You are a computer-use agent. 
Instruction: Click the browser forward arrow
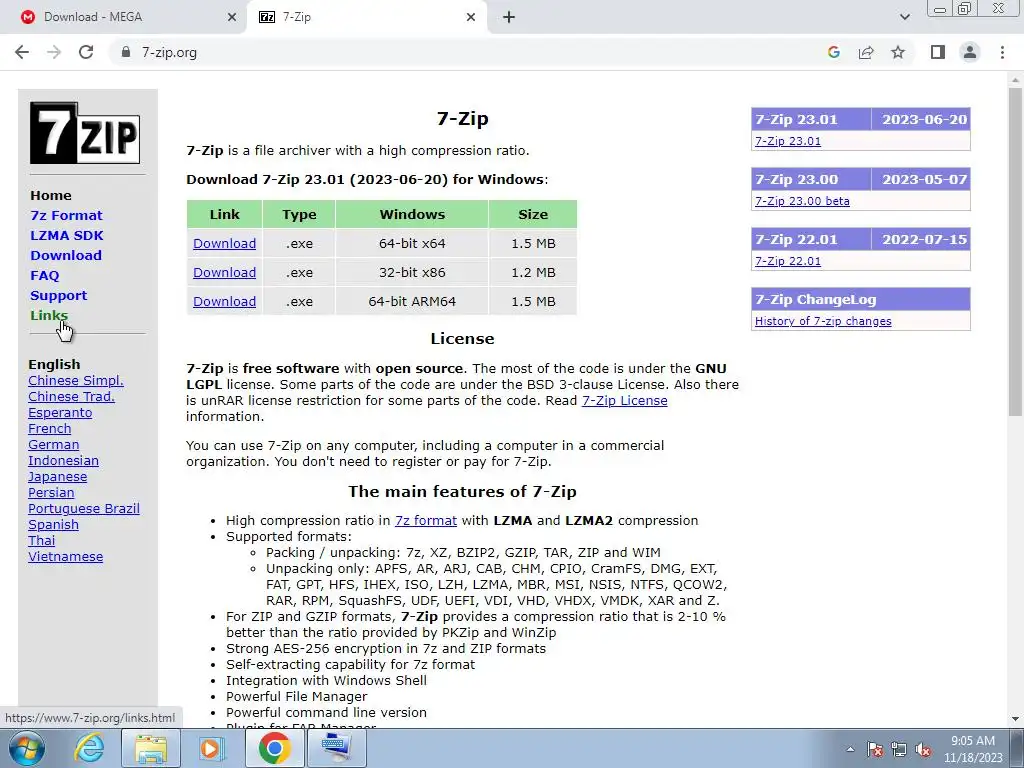point(54,52)
